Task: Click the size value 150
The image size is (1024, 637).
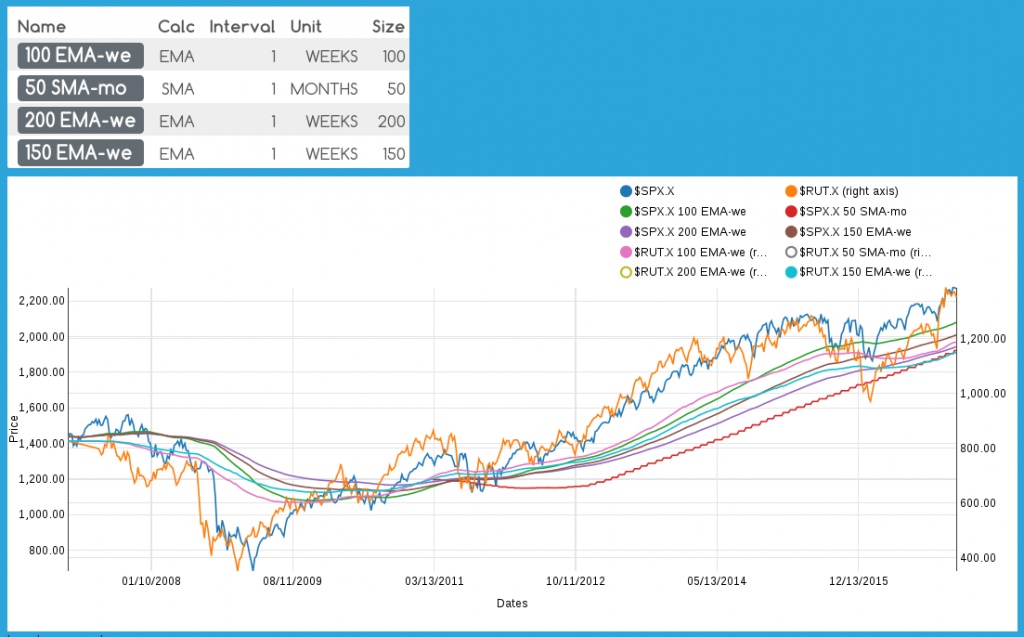Action: pyautogui.click(x=394, y=154)
